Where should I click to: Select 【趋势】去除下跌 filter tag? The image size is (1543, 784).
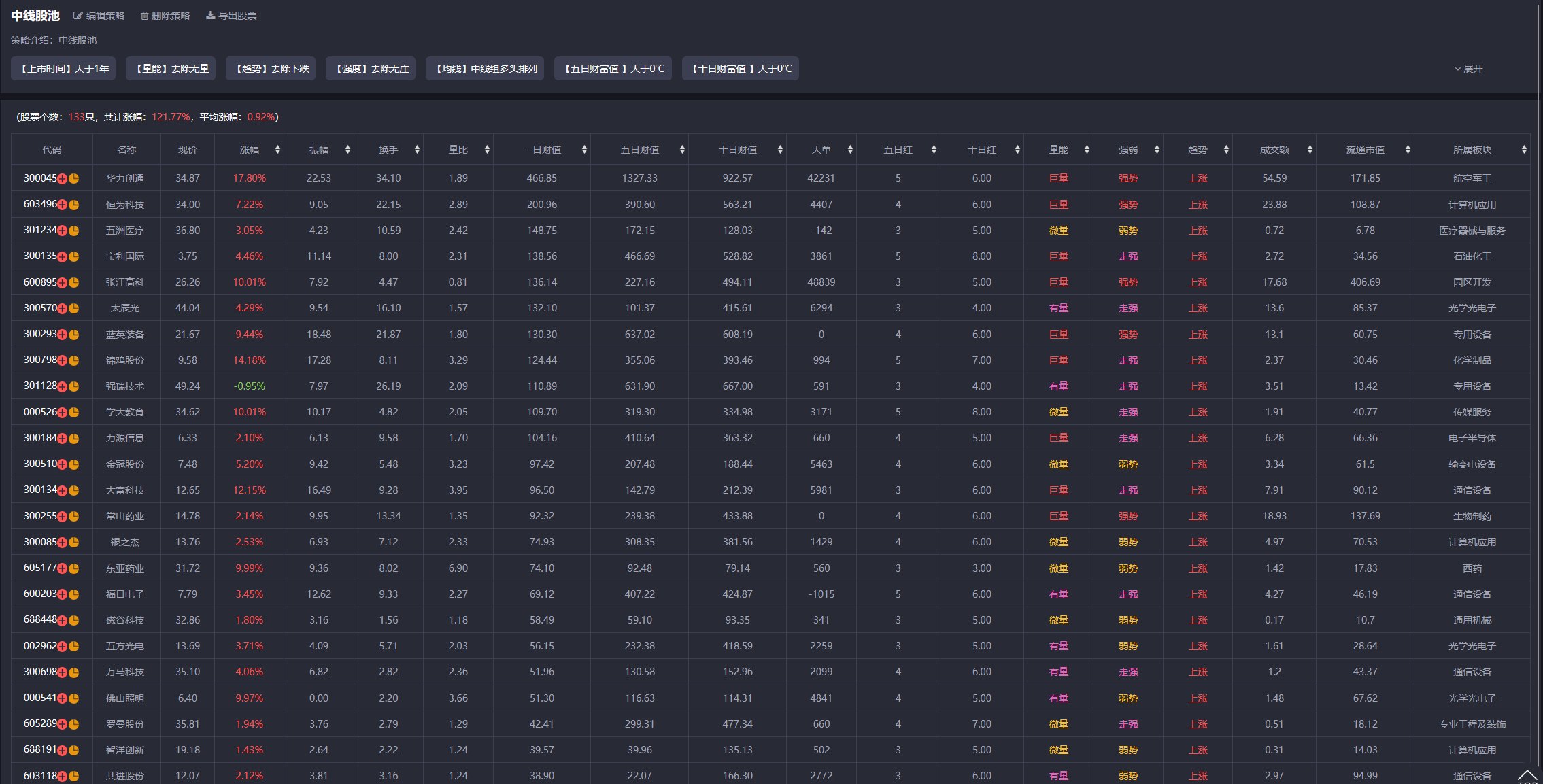click(271, 69)
